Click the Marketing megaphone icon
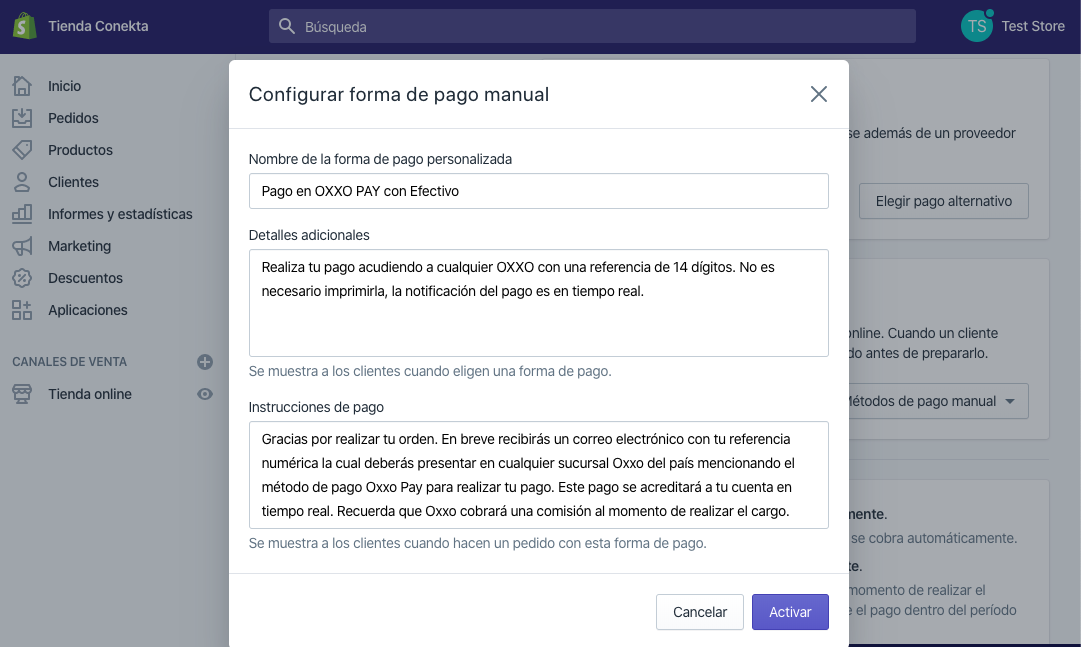1081x647 pixels. pyautogui.click(x=22, y=246)
